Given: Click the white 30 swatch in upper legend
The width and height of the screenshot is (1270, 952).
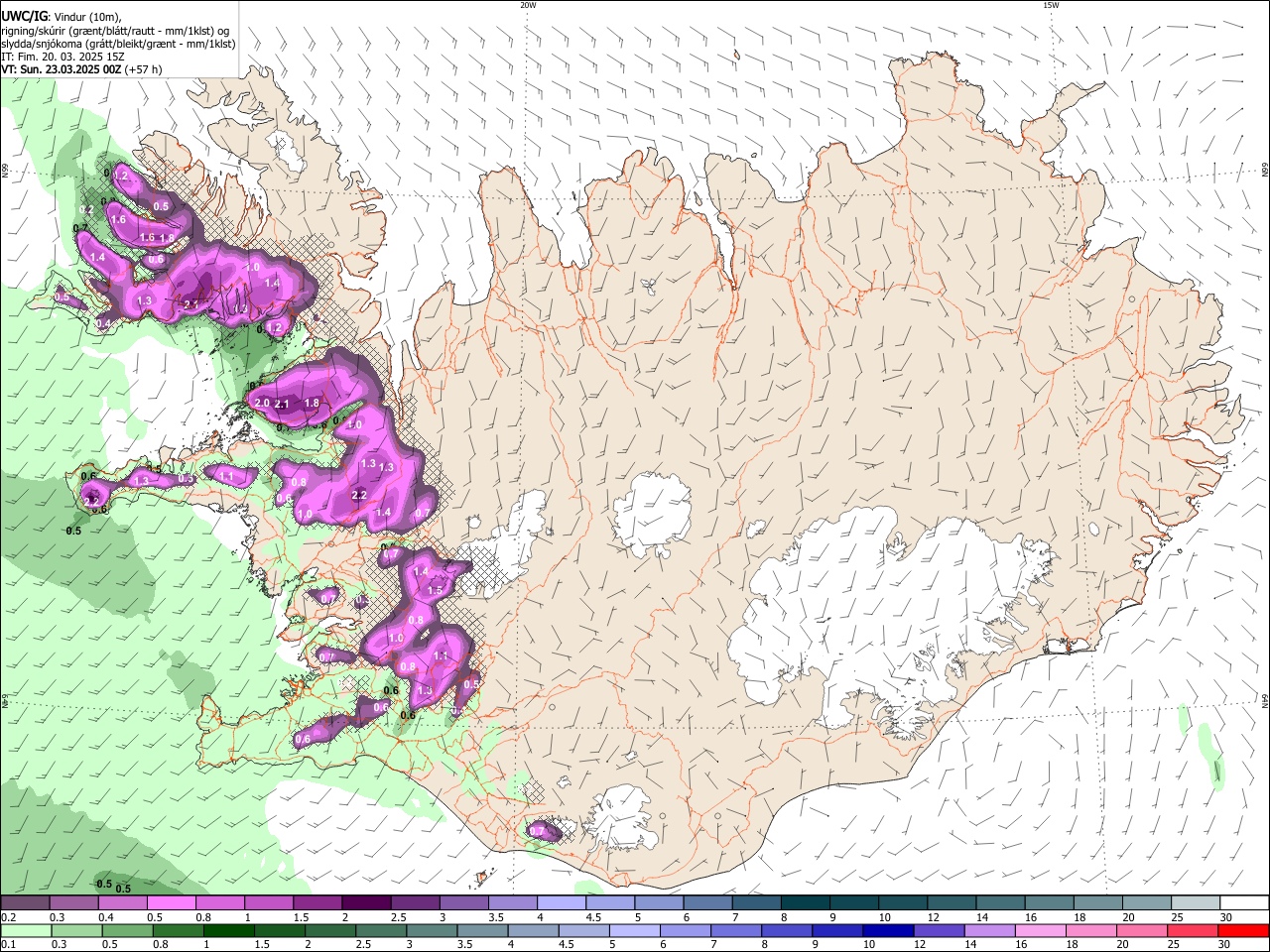Looking at the screenshot, I should click(1244, 902).
